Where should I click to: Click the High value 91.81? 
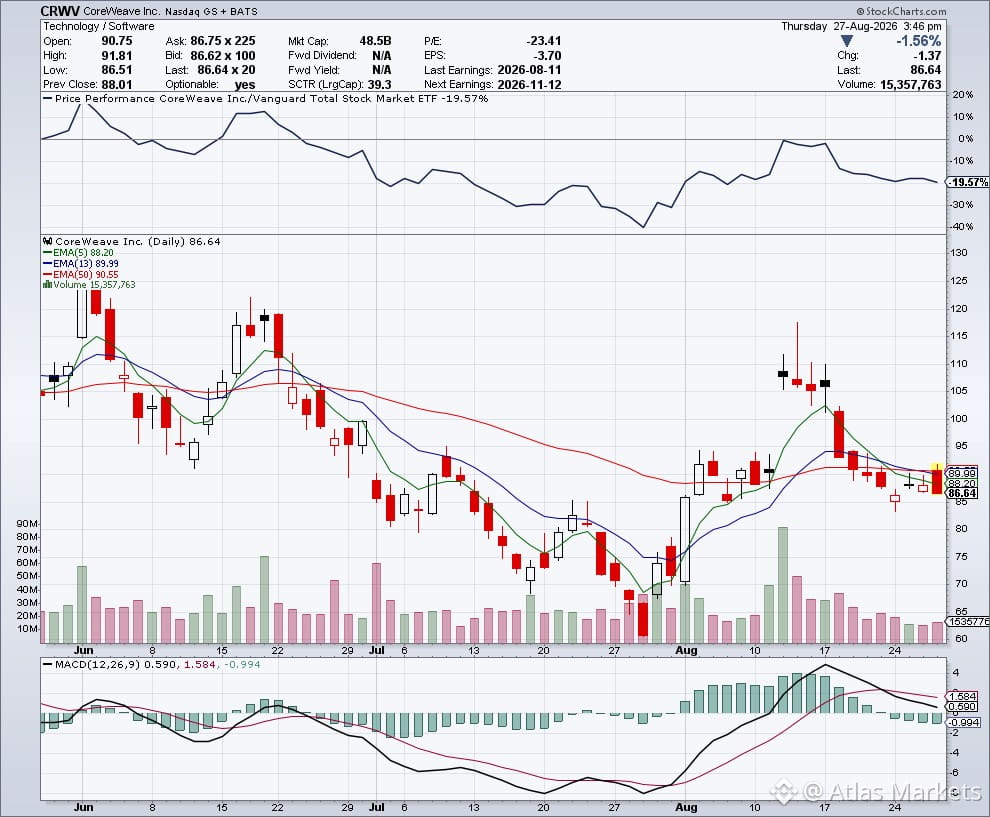tap(117, 55)
